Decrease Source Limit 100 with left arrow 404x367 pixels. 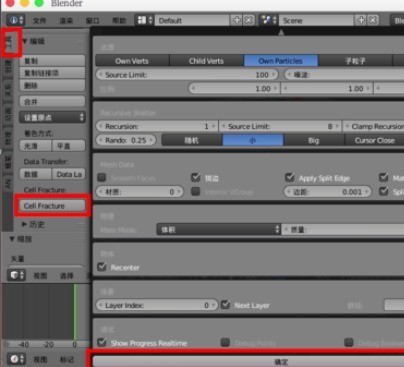100,75
